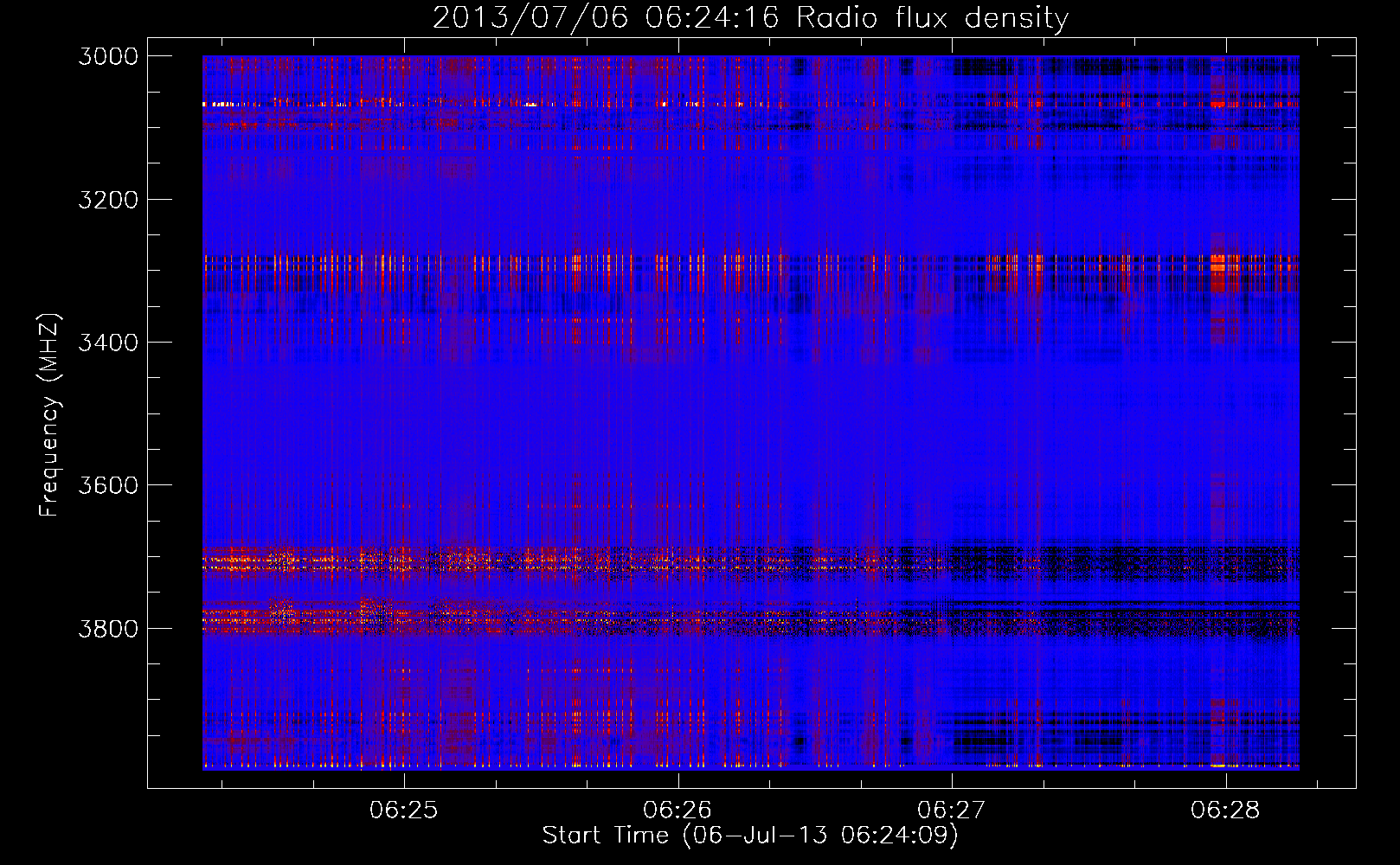
Task: Click the 06:26 time axis label
Action: pos(678,811)
